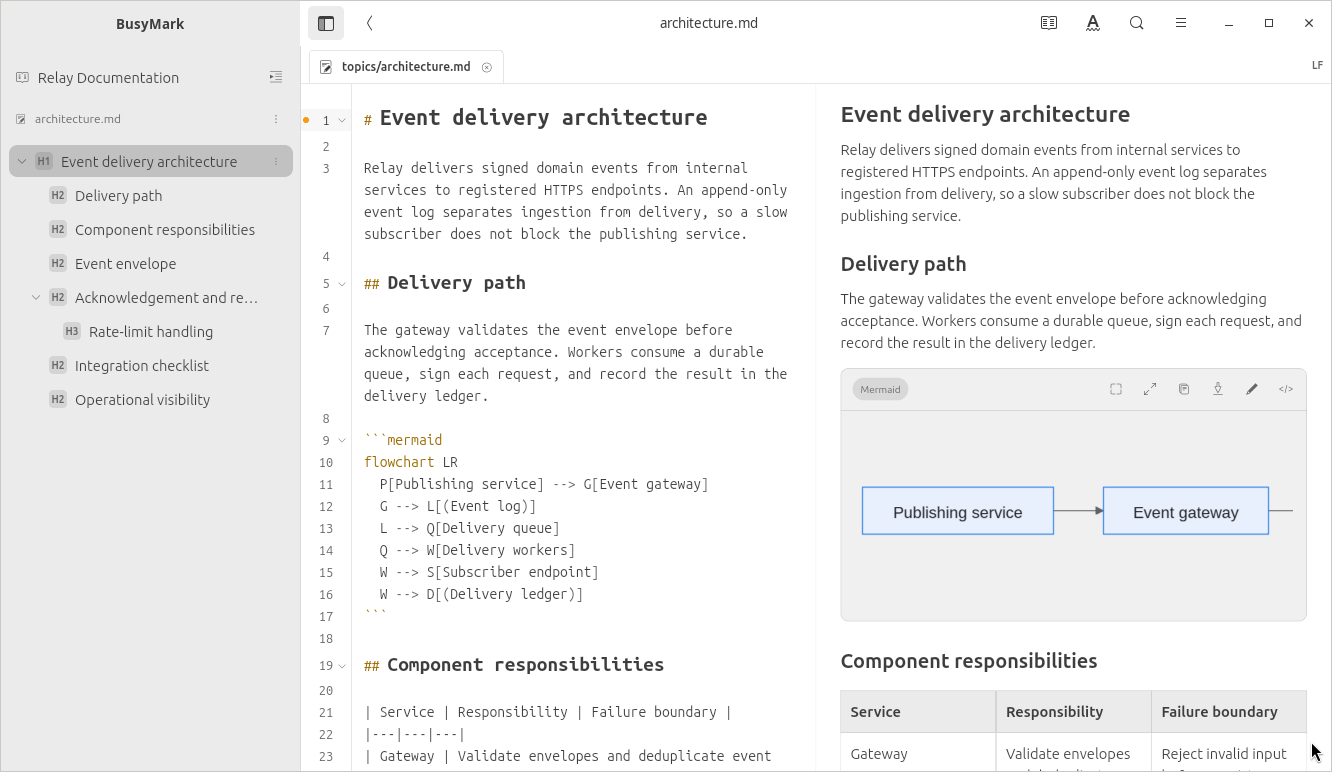Click the Responsibility table header in preview

tap(1074, 712)
